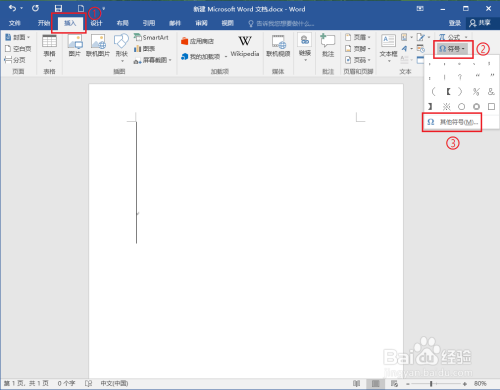Insert a text box (文本框)

tap(388, 48)
